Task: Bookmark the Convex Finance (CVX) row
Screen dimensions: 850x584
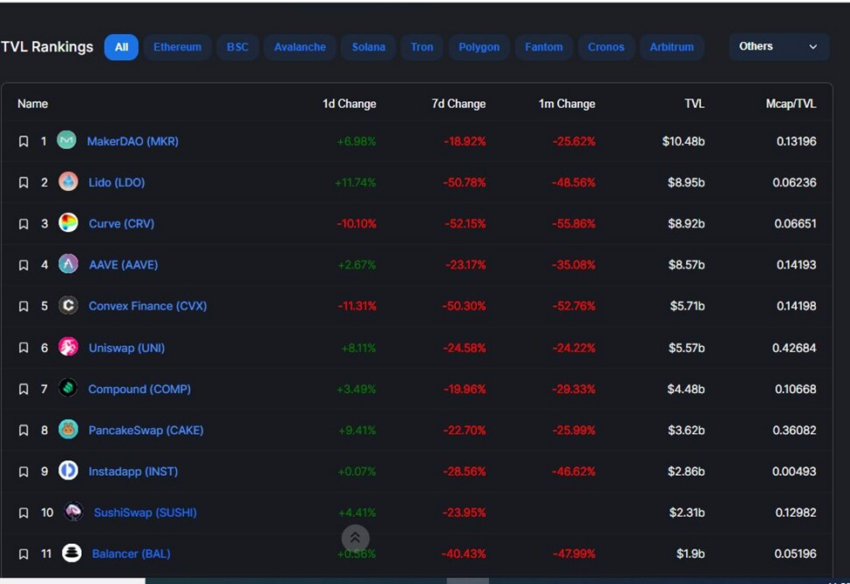Action: click(23, 306)
